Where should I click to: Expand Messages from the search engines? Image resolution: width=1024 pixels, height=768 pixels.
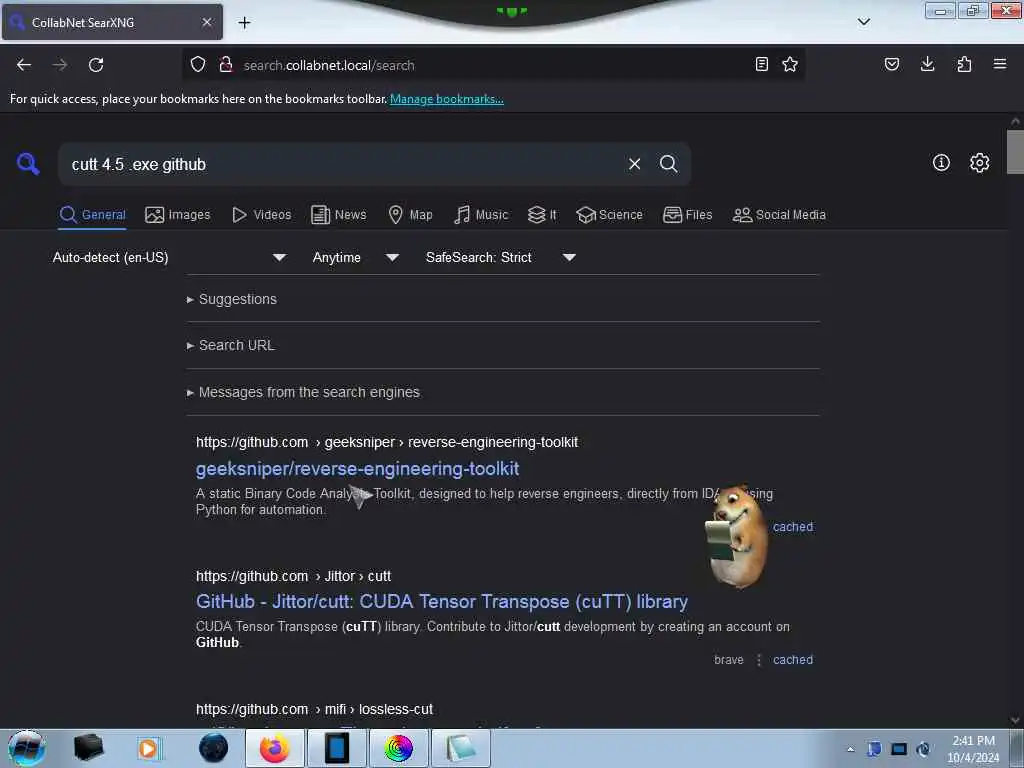[x=303, y=392]
